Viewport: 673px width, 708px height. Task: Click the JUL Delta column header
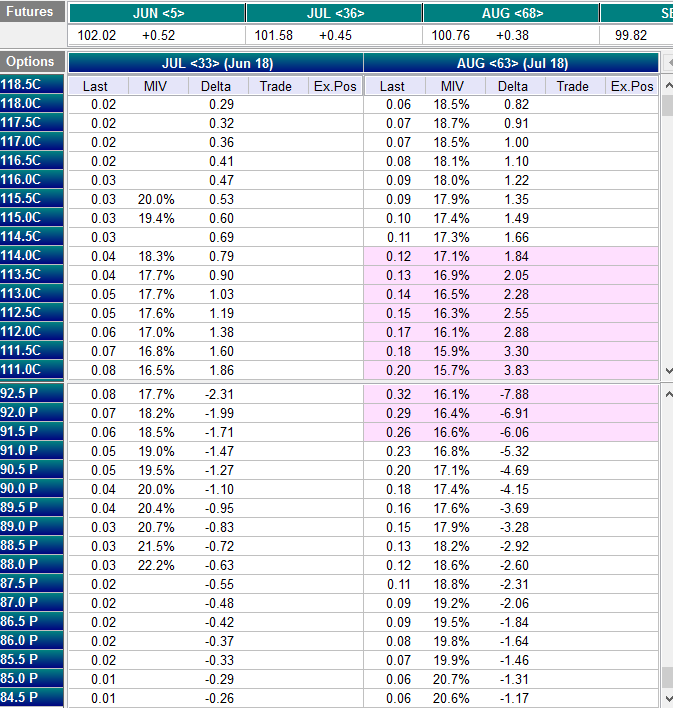point(218,86)
